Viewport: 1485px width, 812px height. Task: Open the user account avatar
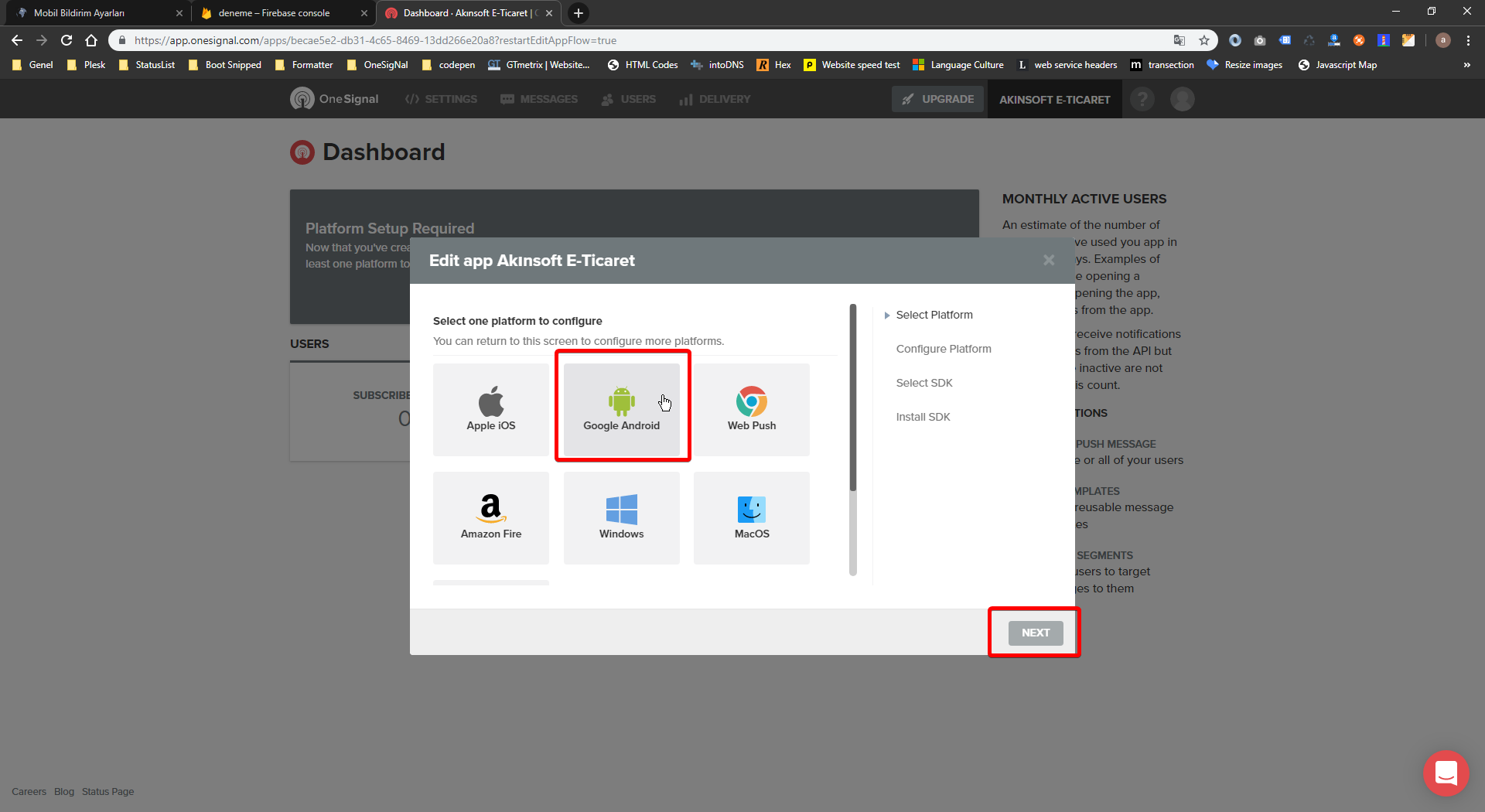click(x=1183, y=99)
